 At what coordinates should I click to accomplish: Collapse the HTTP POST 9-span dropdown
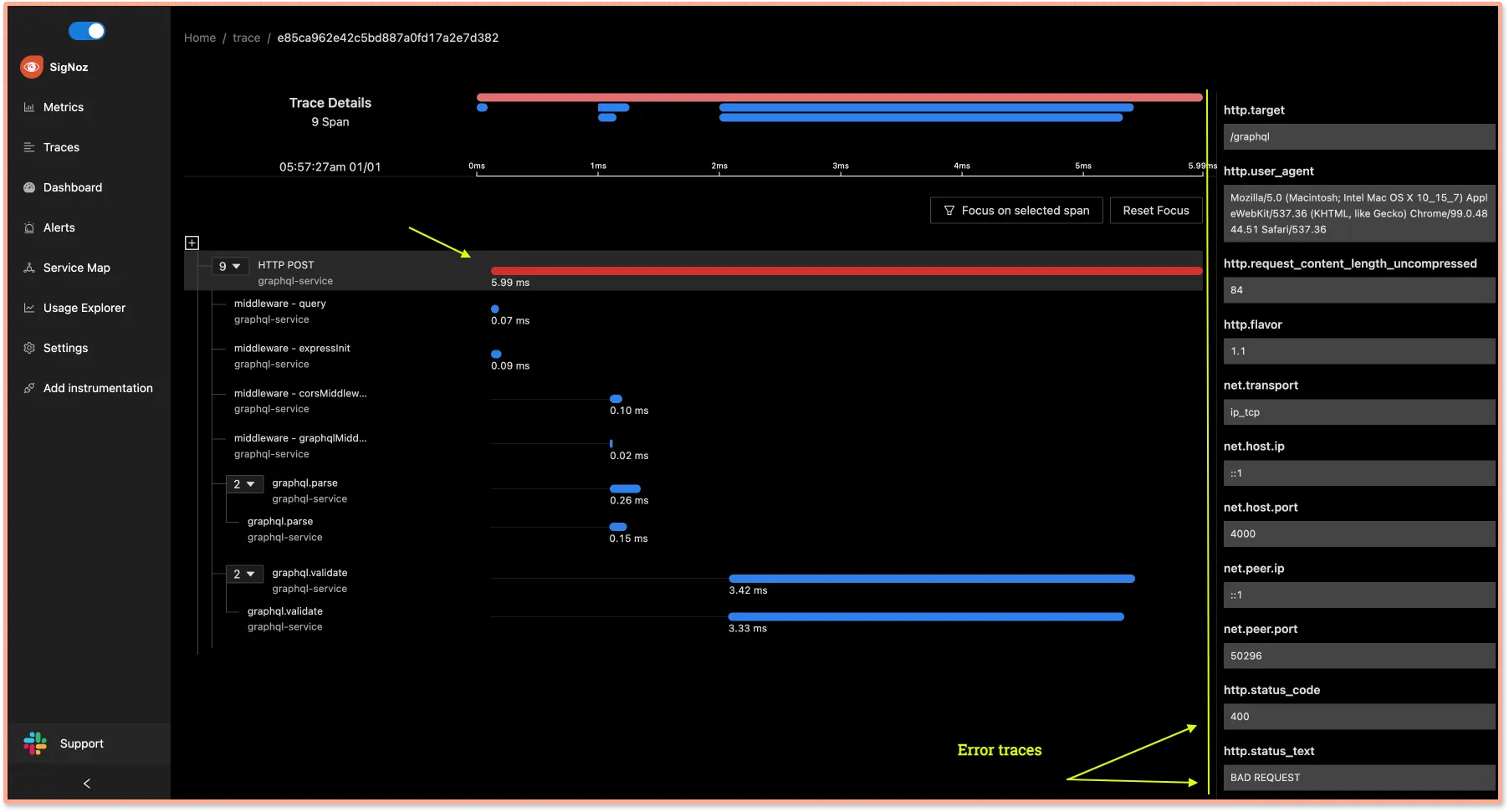pos(230,266)
